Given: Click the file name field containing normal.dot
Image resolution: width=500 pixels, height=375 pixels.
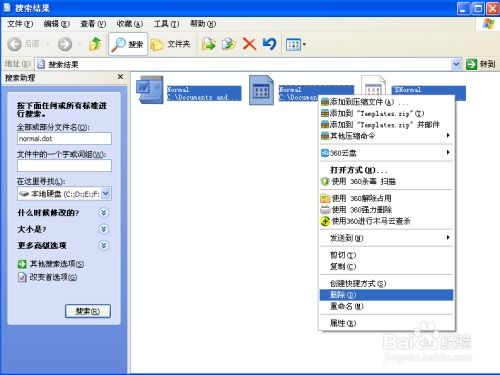Looking at the screenshot, I should (x=64, y=139).
